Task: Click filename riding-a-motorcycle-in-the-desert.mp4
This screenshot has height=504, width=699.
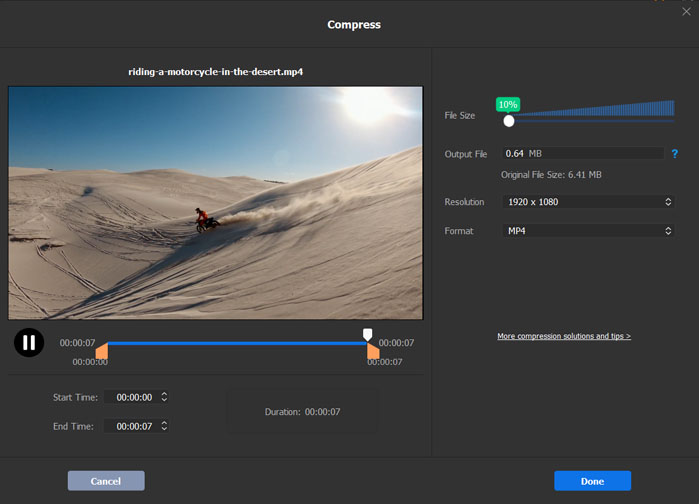Action: 216,72
